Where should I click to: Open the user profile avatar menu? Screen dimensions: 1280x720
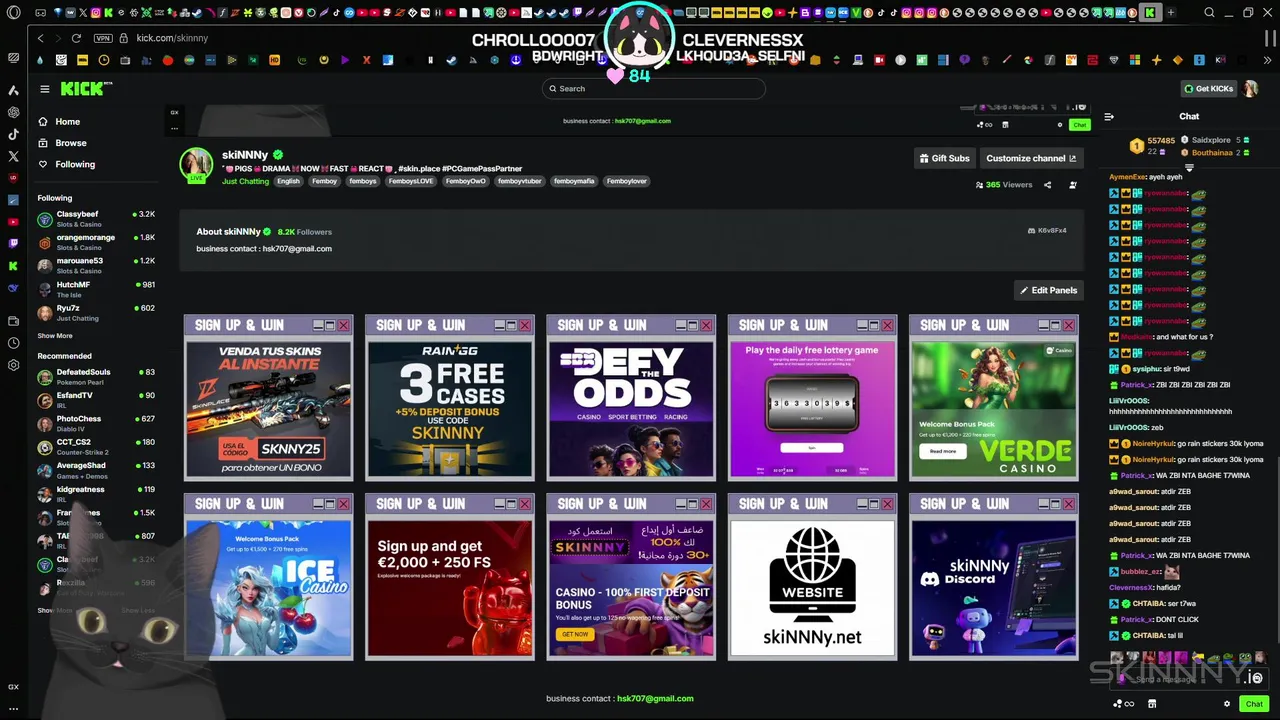[1250, 89]
